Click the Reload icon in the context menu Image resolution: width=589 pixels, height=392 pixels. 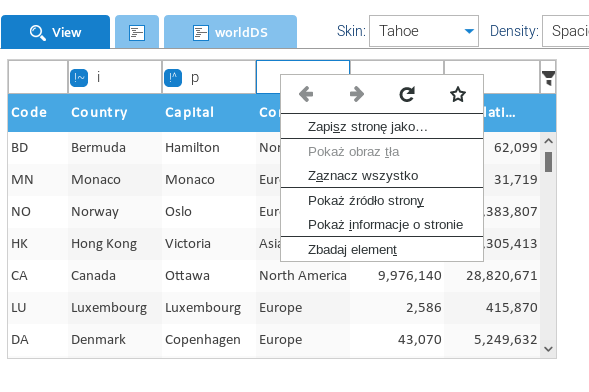click(x=407, y=94)
